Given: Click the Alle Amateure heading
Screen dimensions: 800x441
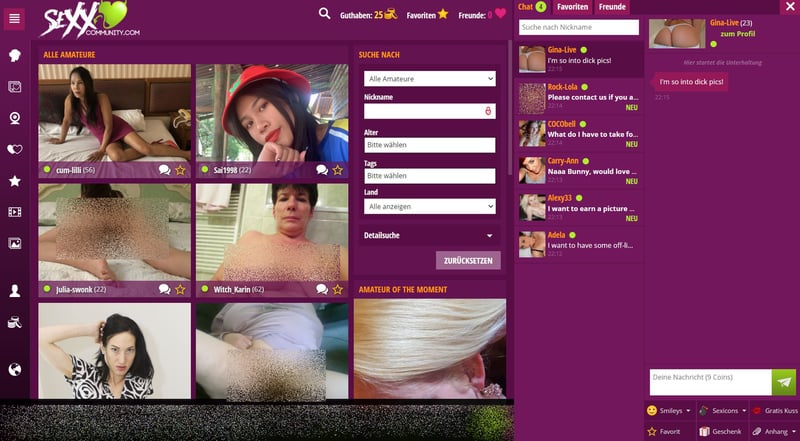Looking at the screenshot, I should coord(69,55).
